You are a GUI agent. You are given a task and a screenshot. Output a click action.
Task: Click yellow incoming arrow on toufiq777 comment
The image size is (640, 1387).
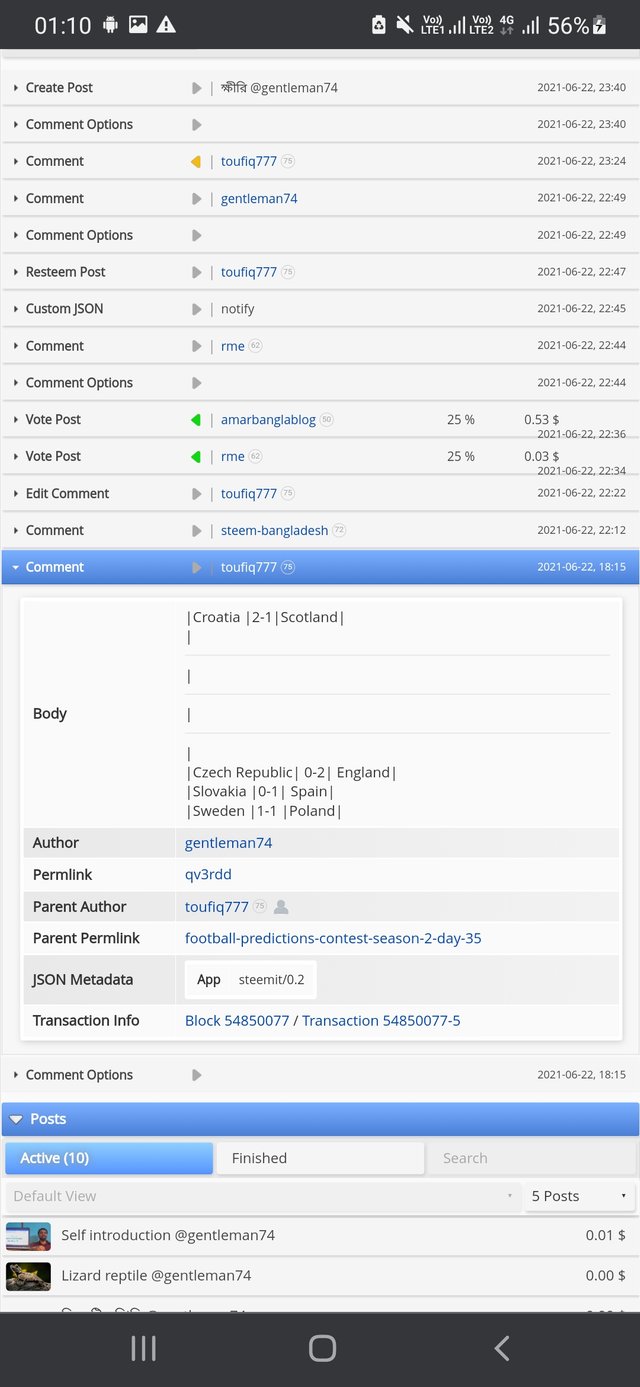coord(196,162)
